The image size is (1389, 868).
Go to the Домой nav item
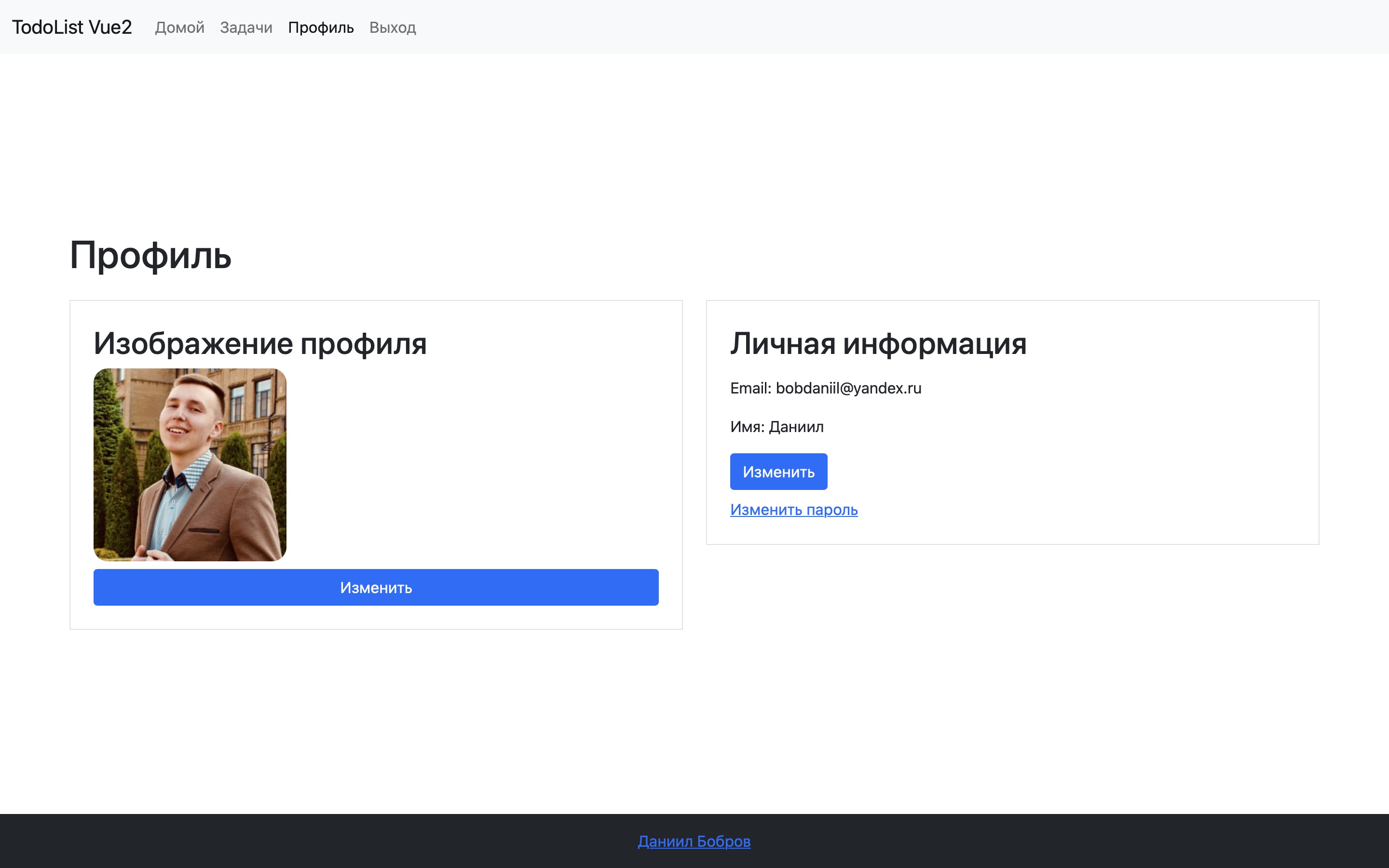(x=179, y=27)
